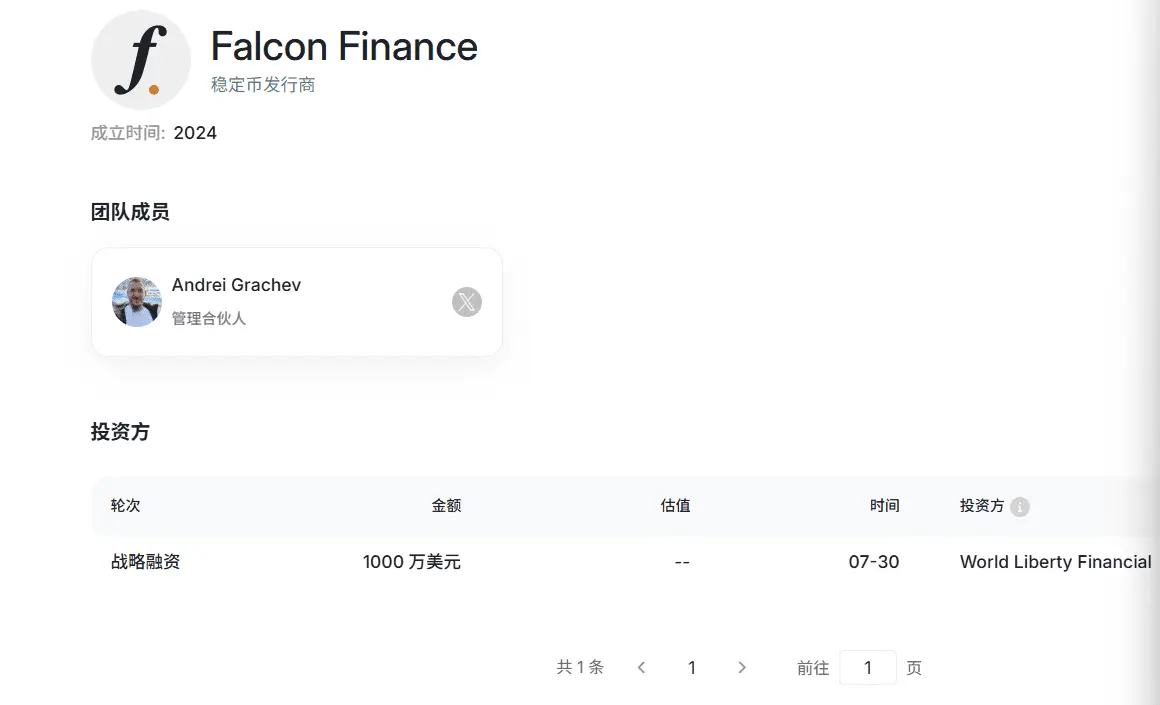Click the info icon beside 投资方 header
Image resolution: width=1160 pixels, height=705 pixels.
[1019, 507]
